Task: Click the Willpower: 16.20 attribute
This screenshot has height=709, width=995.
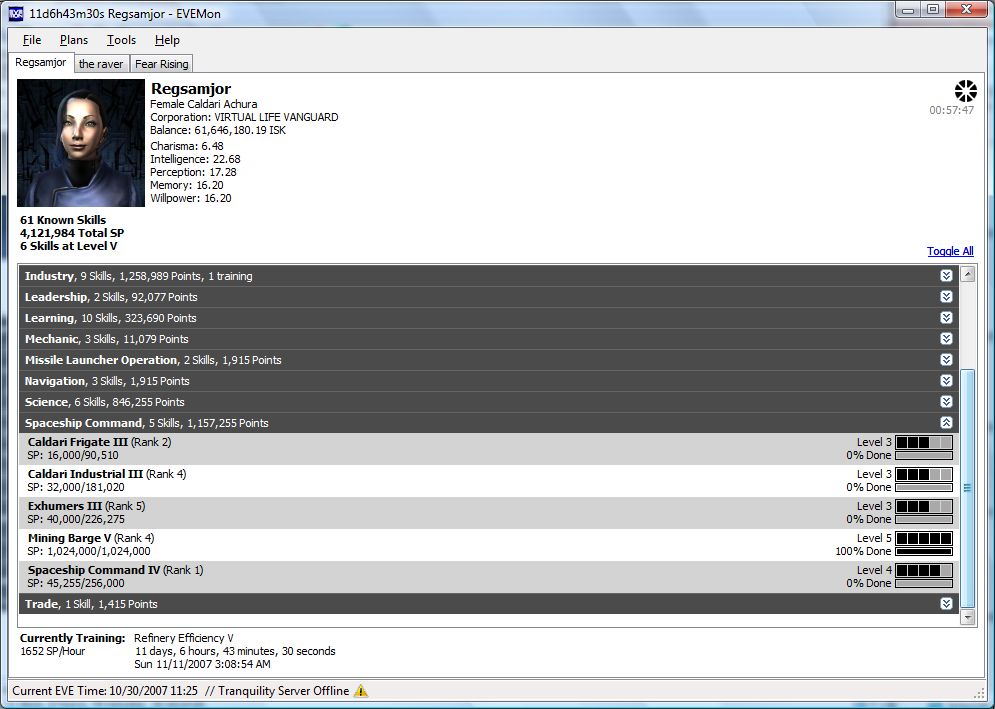Action: click(191, 198)
